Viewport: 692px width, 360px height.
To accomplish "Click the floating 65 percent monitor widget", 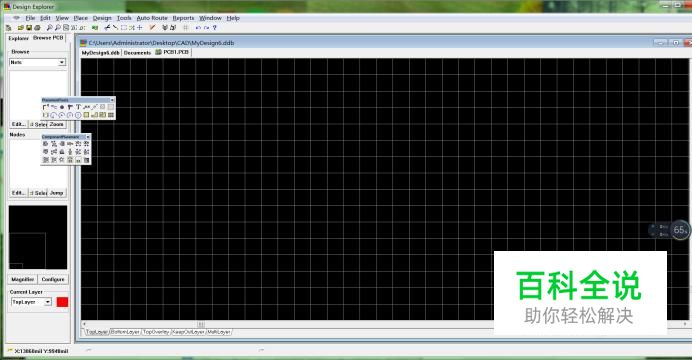I will pyautogui.click(x=679, y=230).
